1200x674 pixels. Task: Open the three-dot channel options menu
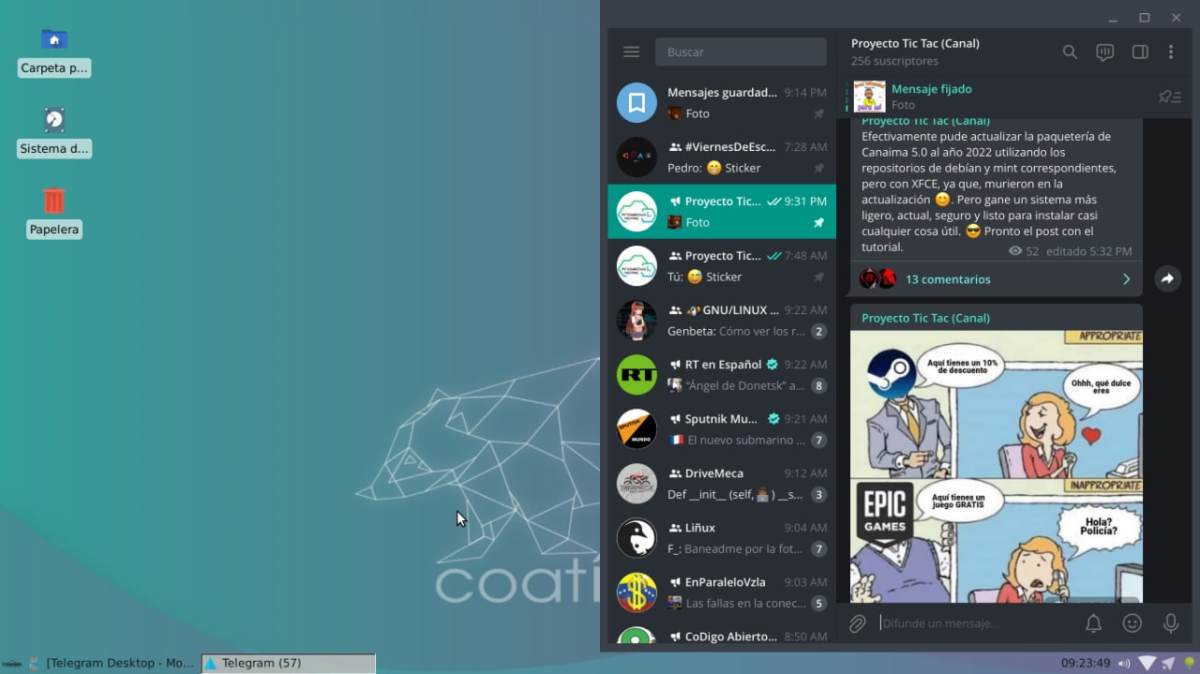[x=1172, y=52]
